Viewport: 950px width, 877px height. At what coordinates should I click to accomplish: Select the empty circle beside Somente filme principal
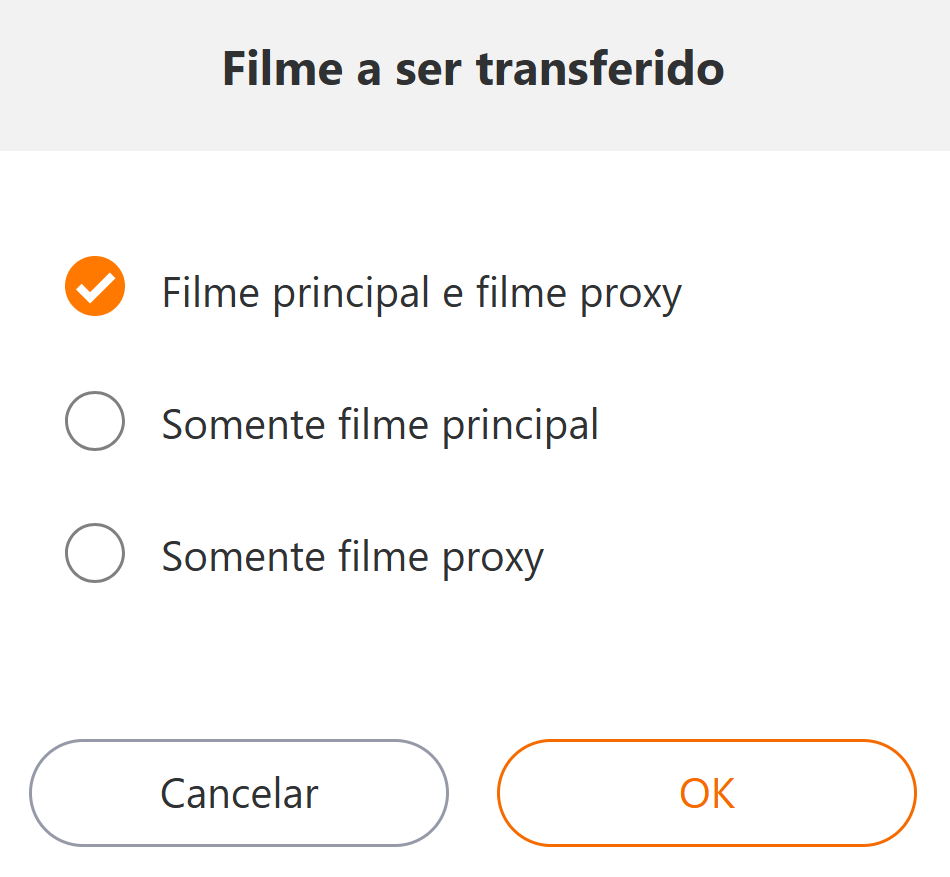pyautogui.click(x=95, y=420)
